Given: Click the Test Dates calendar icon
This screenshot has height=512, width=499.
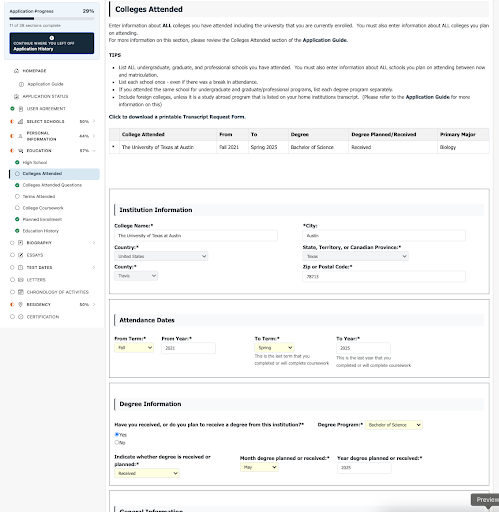Looking at the screenshot, I should [21, 267].
